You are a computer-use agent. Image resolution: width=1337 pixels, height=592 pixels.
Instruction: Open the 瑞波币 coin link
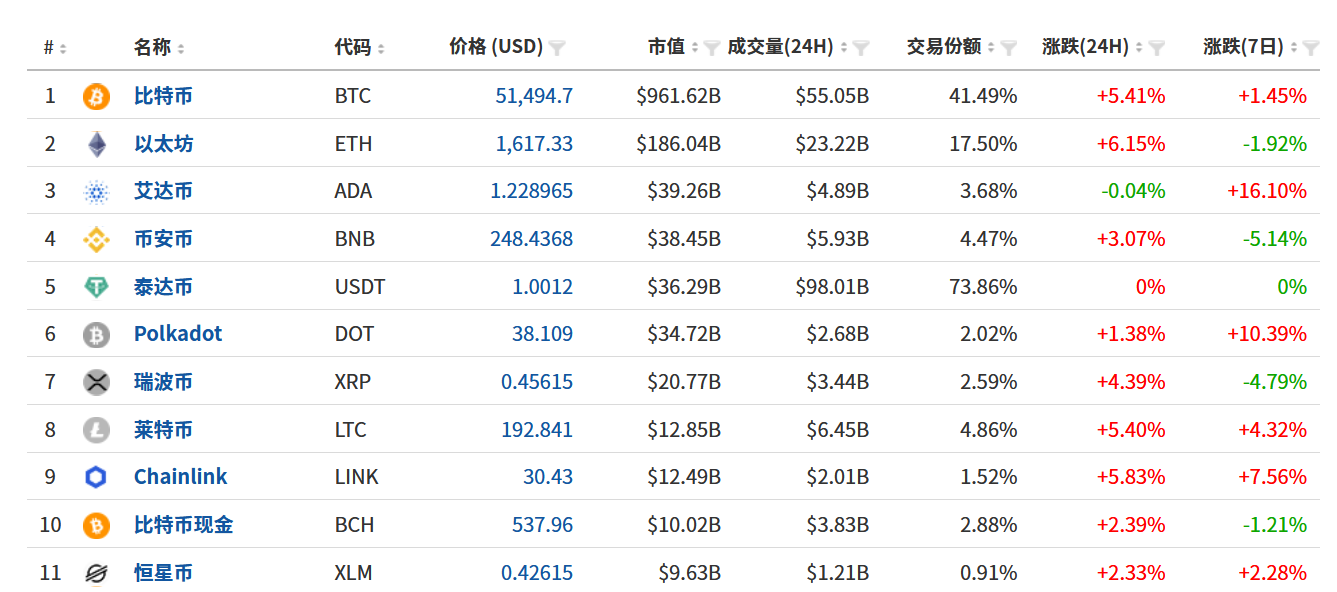point(163,382)
